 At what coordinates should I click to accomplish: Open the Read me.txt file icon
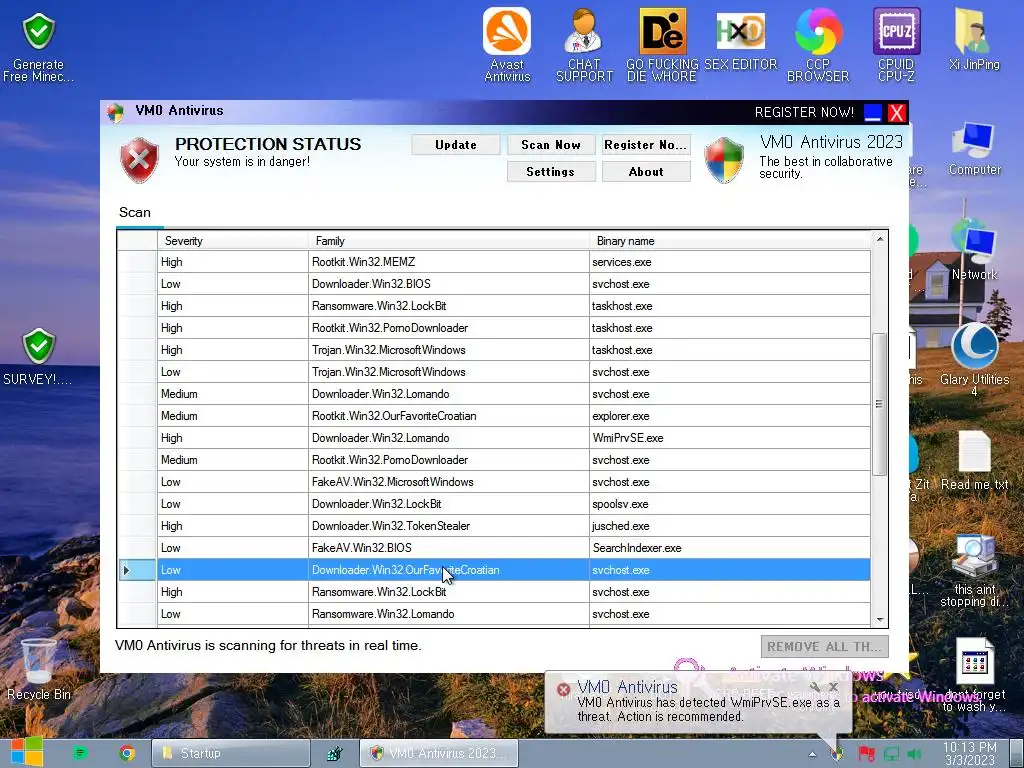[x=974, y=460]
